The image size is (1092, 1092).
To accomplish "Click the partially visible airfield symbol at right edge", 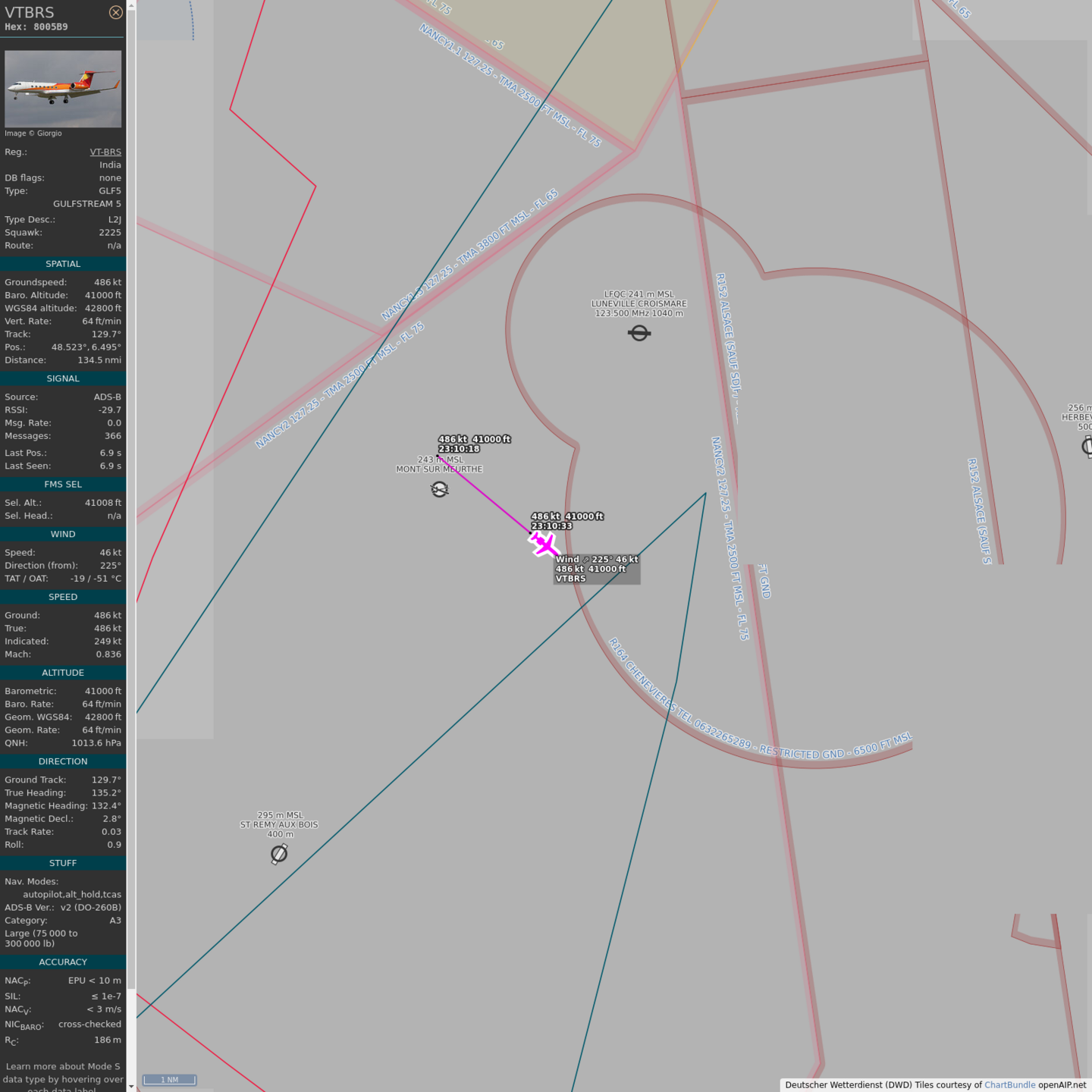I will 1087,446.
